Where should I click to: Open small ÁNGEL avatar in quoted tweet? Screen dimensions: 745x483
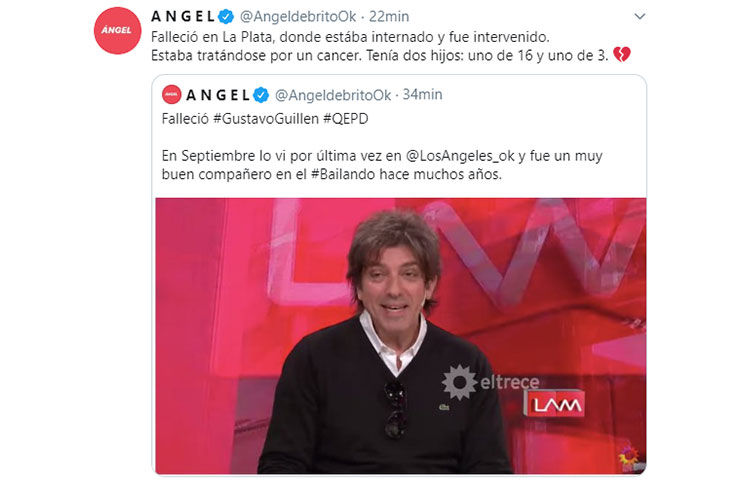pyautogui.click(x=171, y=95)
